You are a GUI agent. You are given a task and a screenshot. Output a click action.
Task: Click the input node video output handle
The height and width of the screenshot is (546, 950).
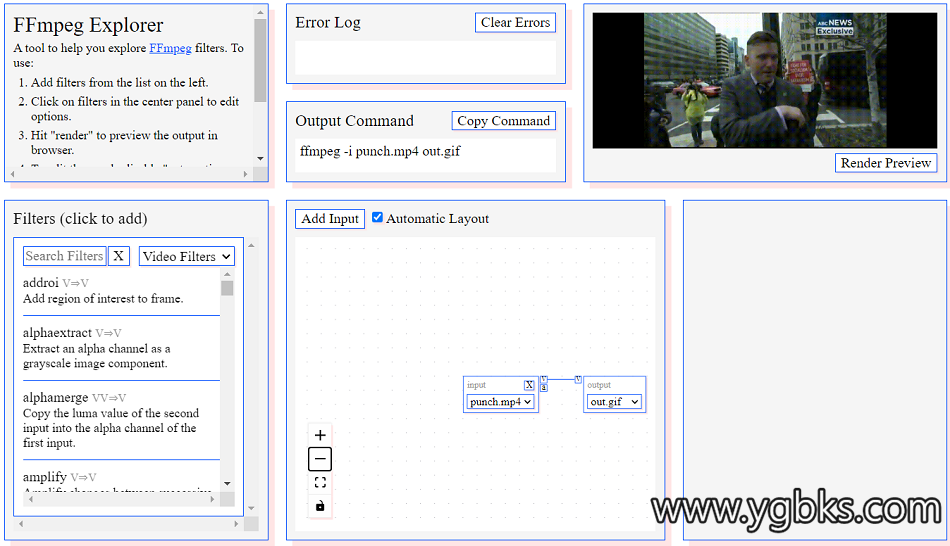coord(544,379)
